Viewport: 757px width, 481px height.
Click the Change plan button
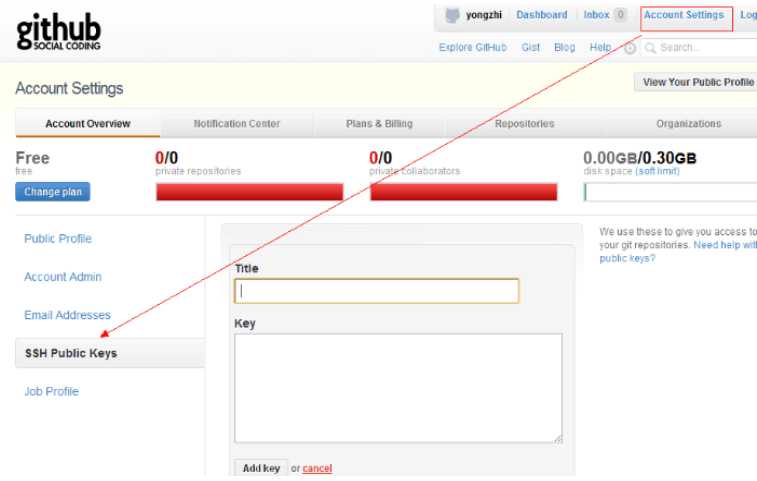(x=53, y=192)
